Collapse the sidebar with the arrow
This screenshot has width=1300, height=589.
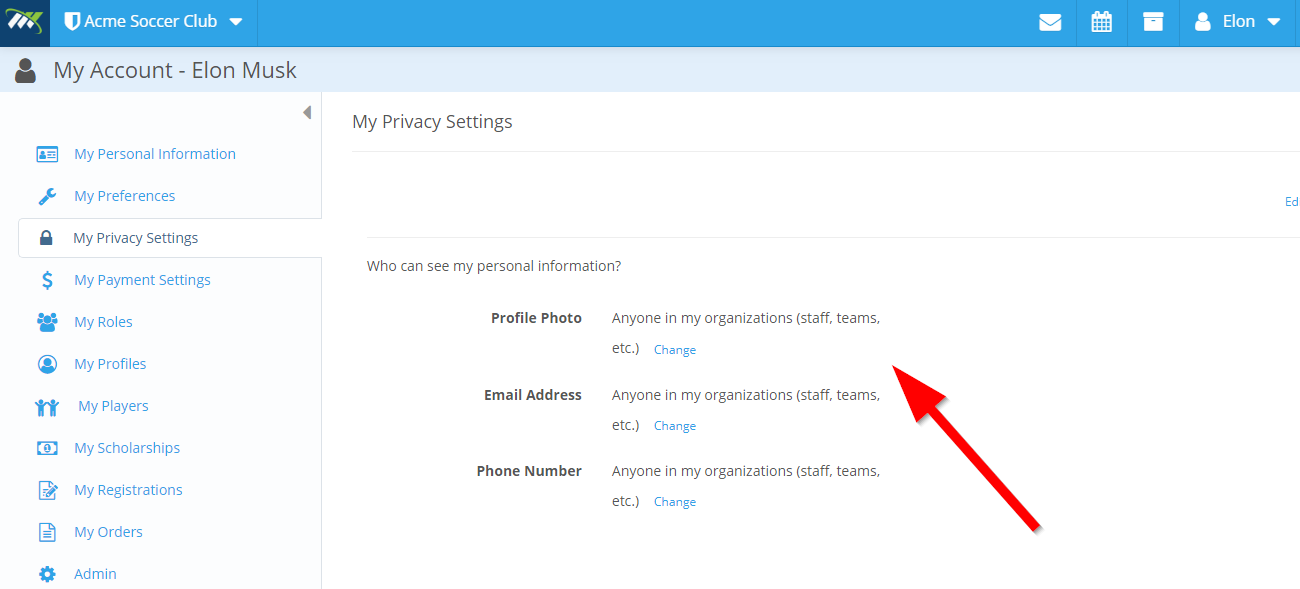(307, 113)
